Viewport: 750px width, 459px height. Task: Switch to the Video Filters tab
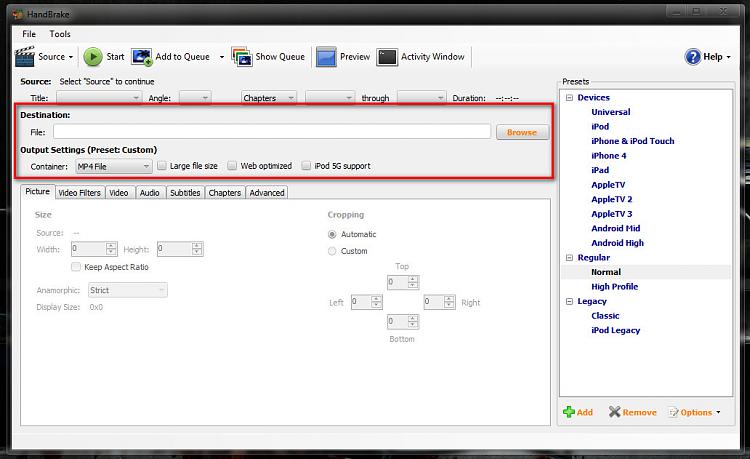click(x=79, y=193)
